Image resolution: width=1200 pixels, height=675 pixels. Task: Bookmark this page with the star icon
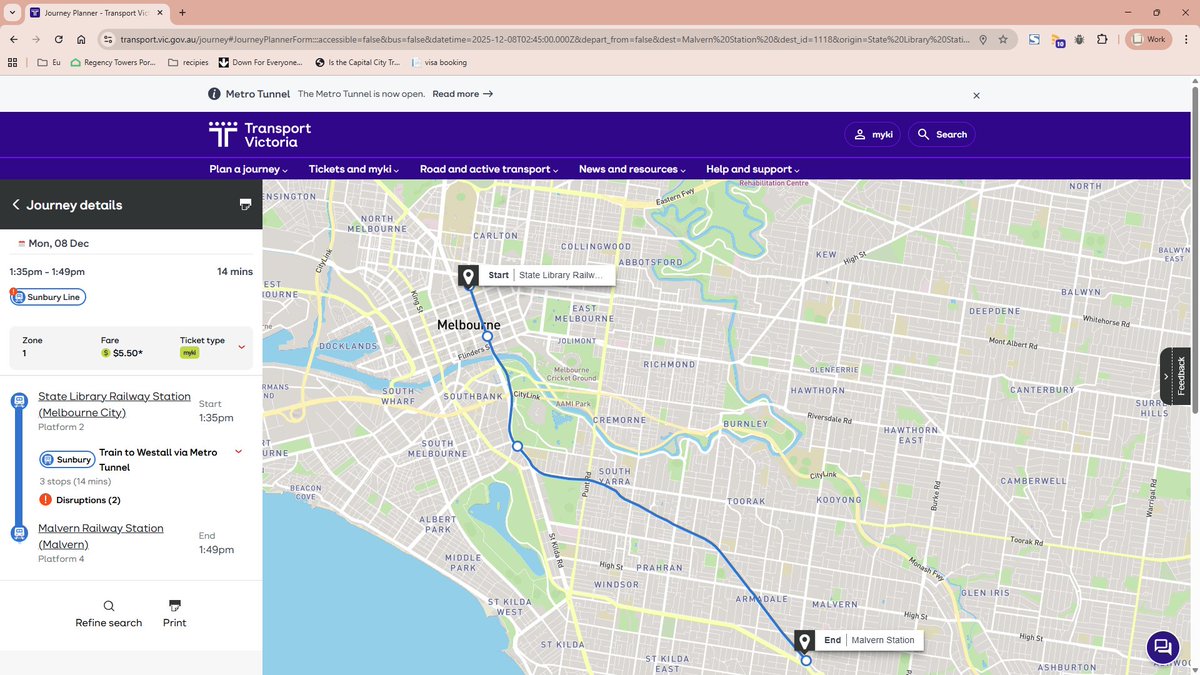pos(1003,39)
